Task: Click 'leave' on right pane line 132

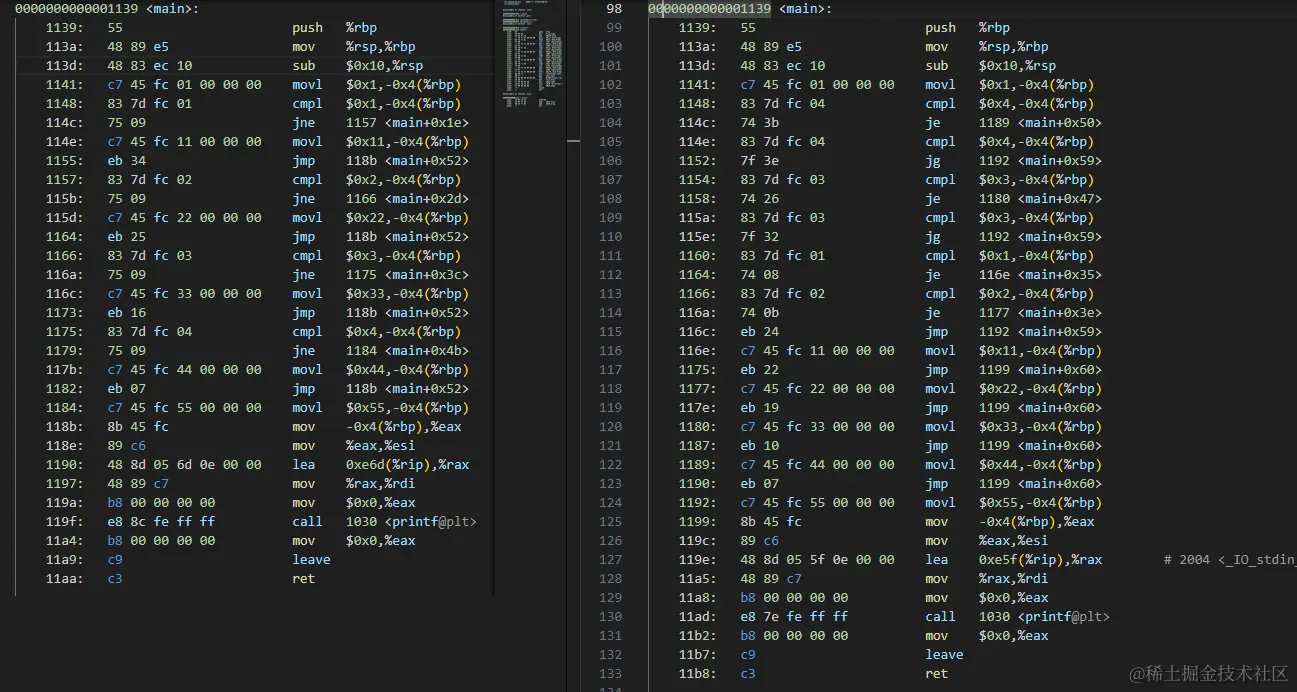Action: [x=944, y=655]
